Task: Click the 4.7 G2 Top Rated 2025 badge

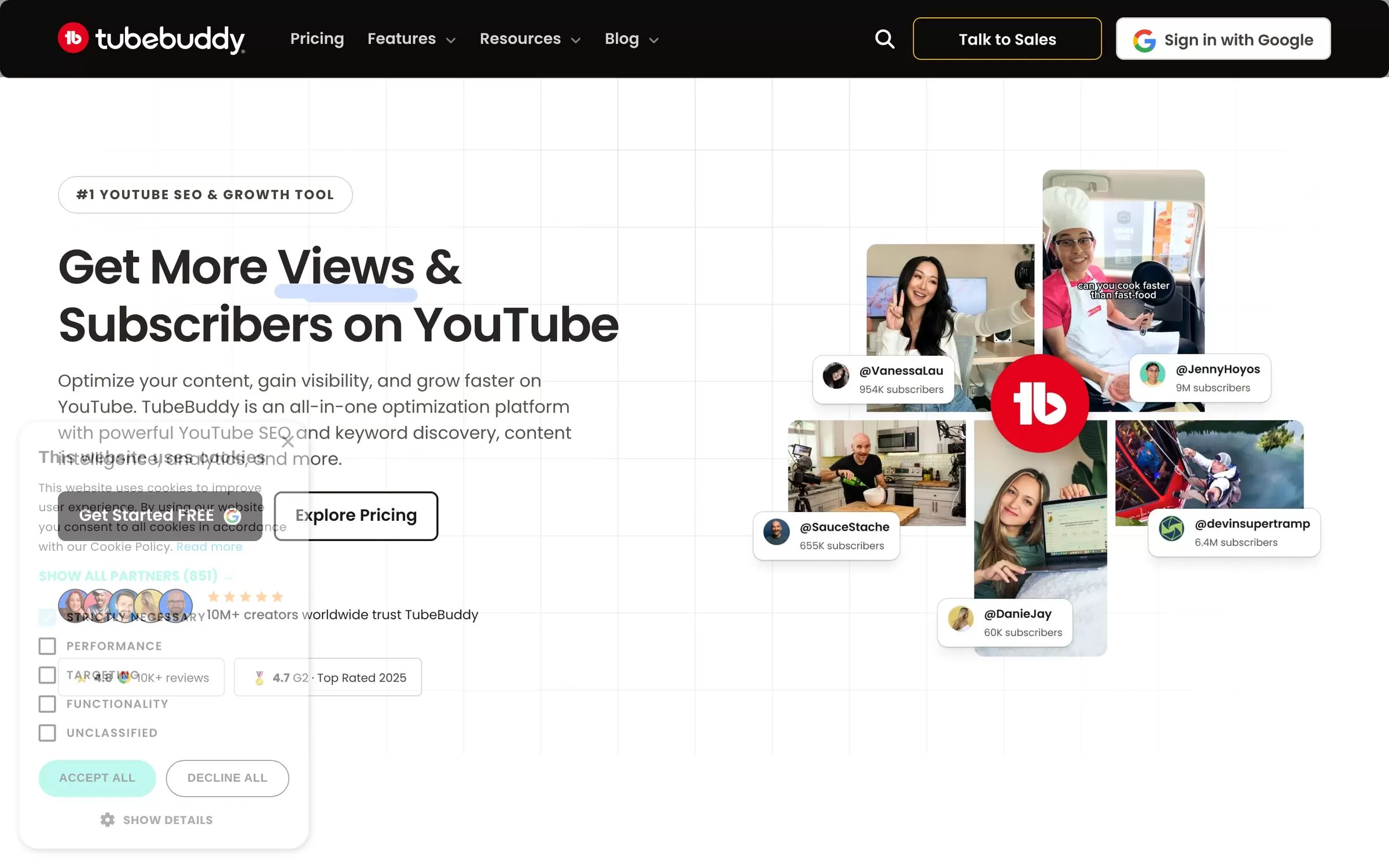Action: 328,677
